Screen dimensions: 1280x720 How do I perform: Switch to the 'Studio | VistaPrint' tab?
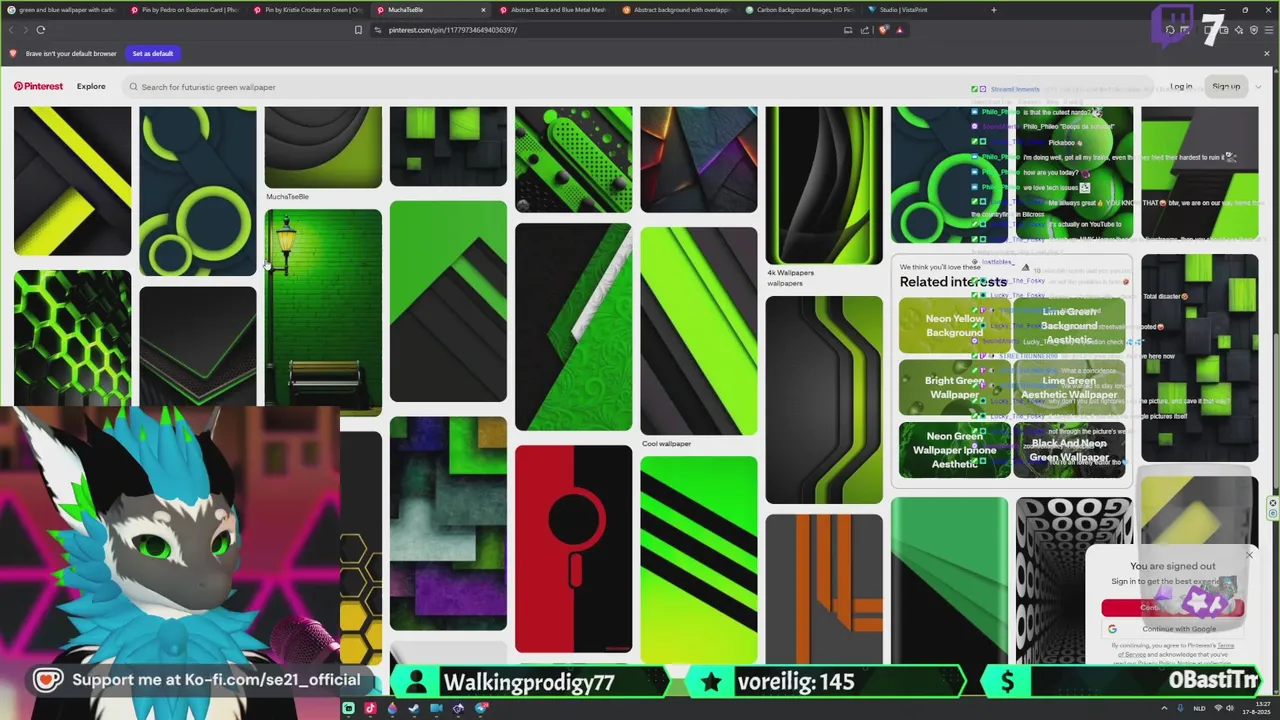tap(922, 10)
